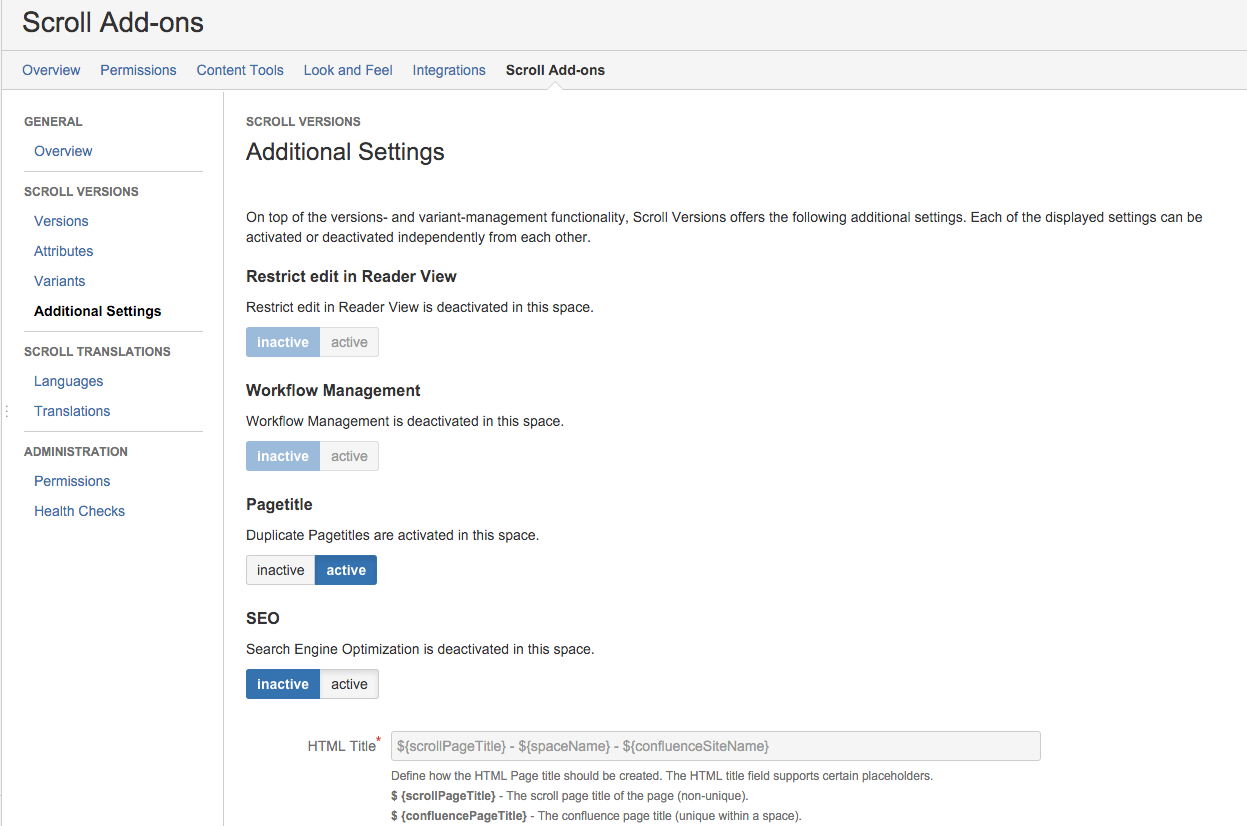
Task: Click the 'SCROLL VERSIONS' breadcrumb label above heading
Action: tap(303, 122)
